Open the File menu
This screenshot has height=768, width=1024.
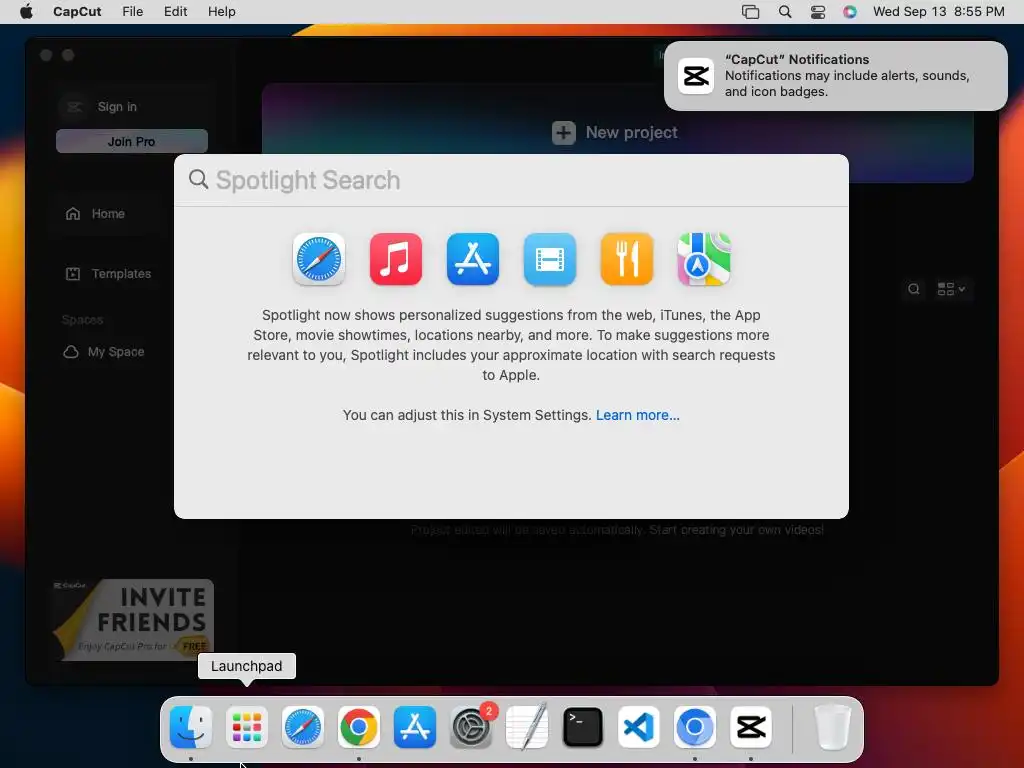(x=133, y=12)
